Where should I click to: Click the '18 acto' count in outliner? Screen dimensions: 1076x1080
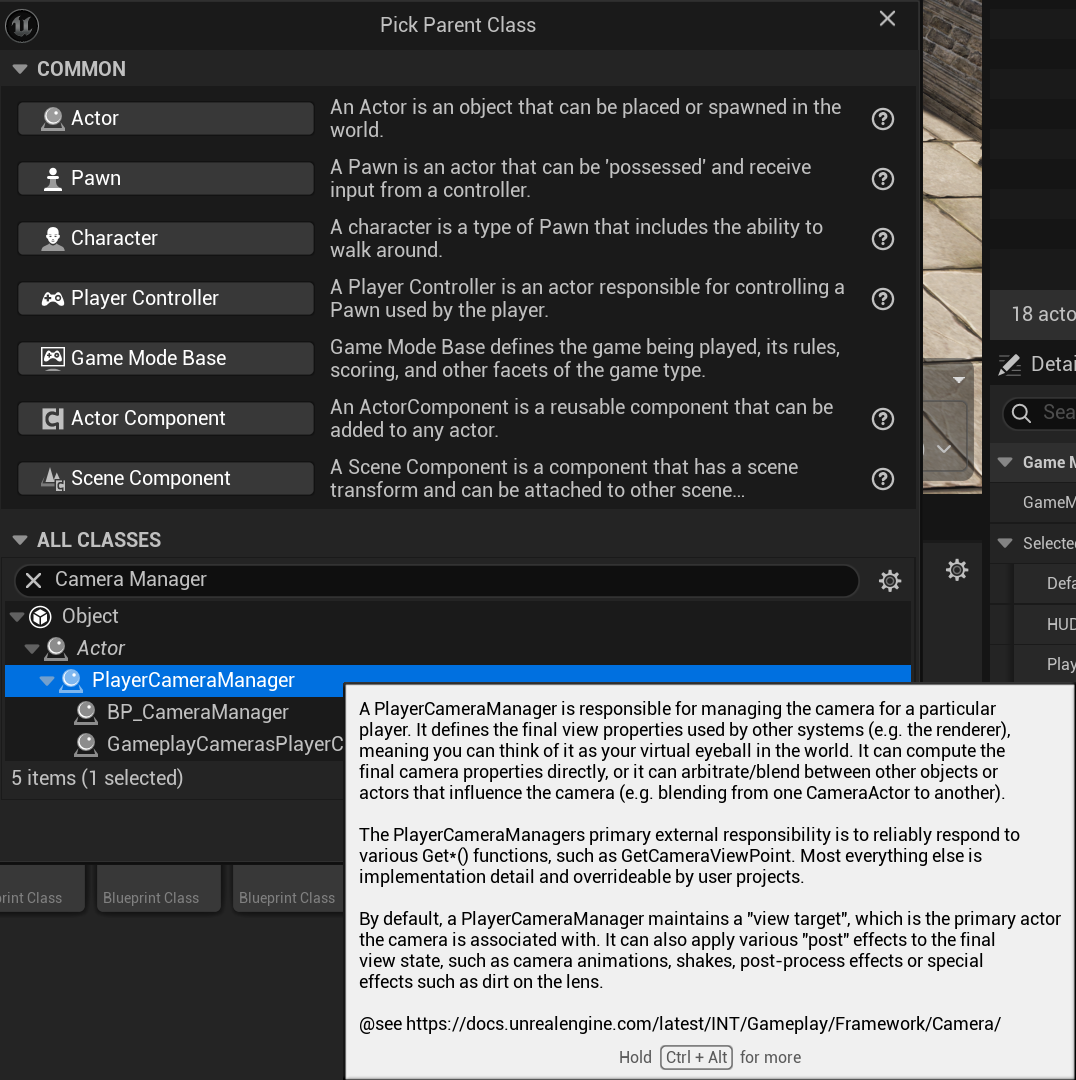coord(1043,314)
